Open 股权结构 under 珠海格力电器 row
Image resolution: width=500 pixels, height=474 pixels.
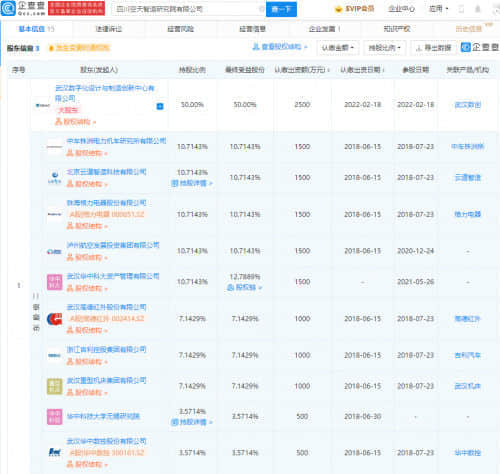pos(87,226)
